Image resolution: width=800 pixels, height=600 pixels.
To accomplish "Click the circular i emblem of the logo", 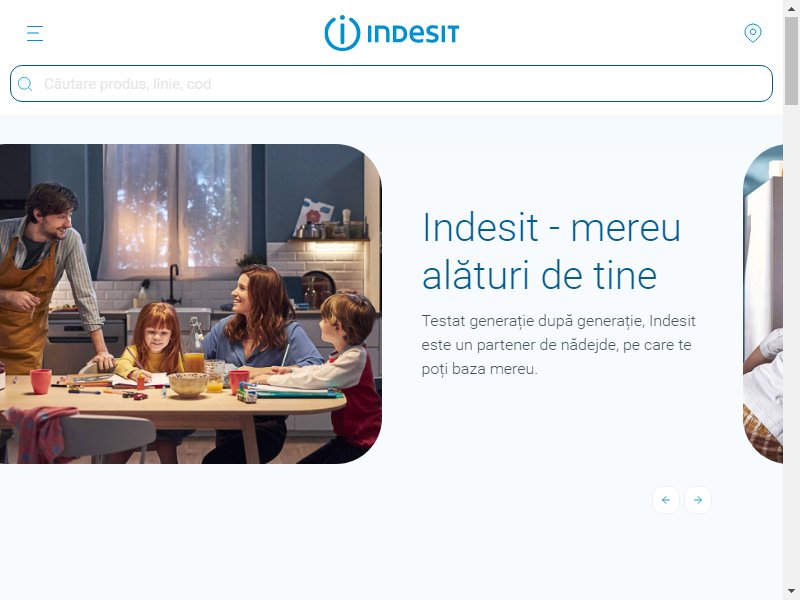I will click(x=342, y=33).
